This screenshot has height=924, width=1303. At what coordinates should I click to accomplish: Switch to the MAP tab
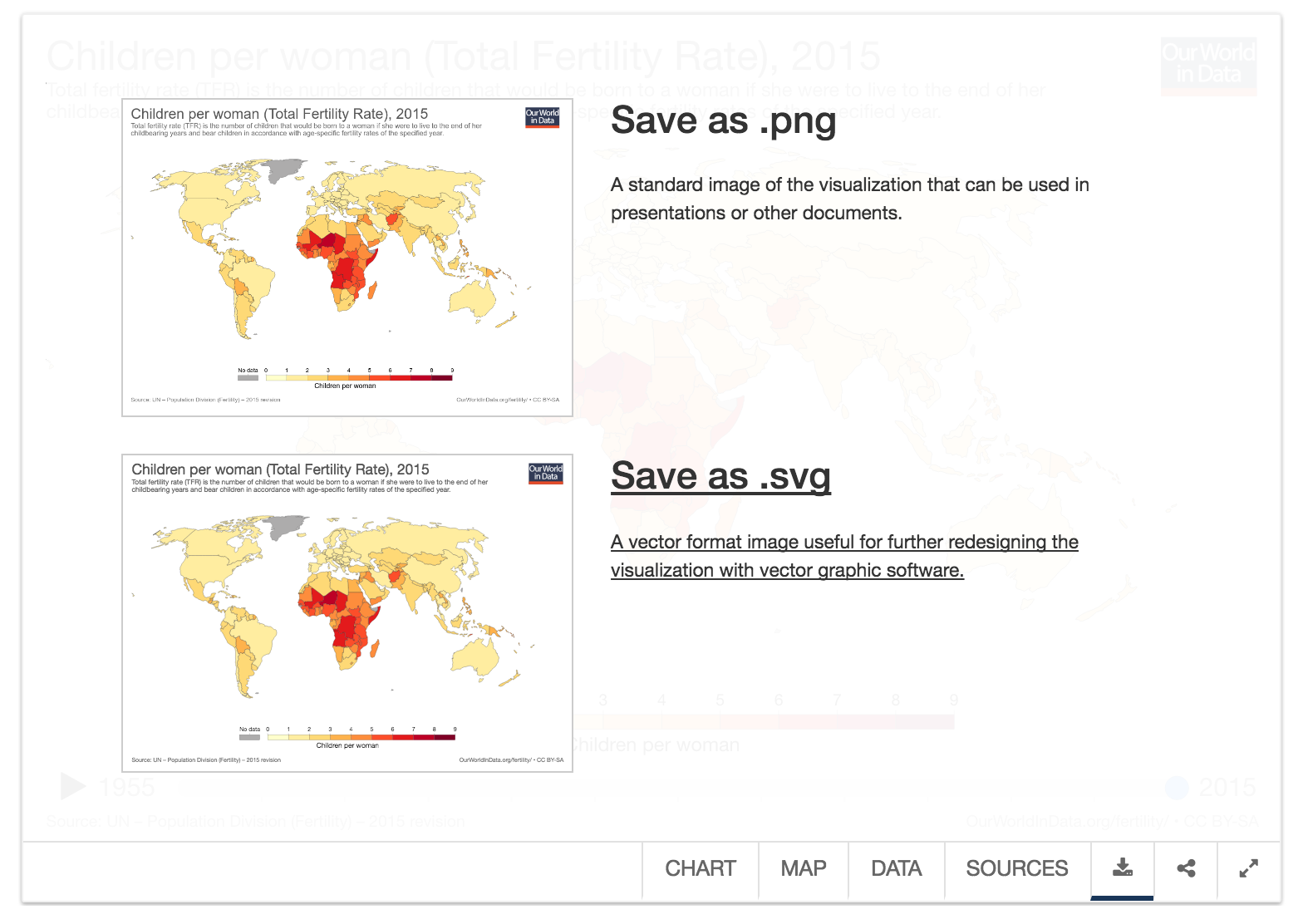point(804,868)
